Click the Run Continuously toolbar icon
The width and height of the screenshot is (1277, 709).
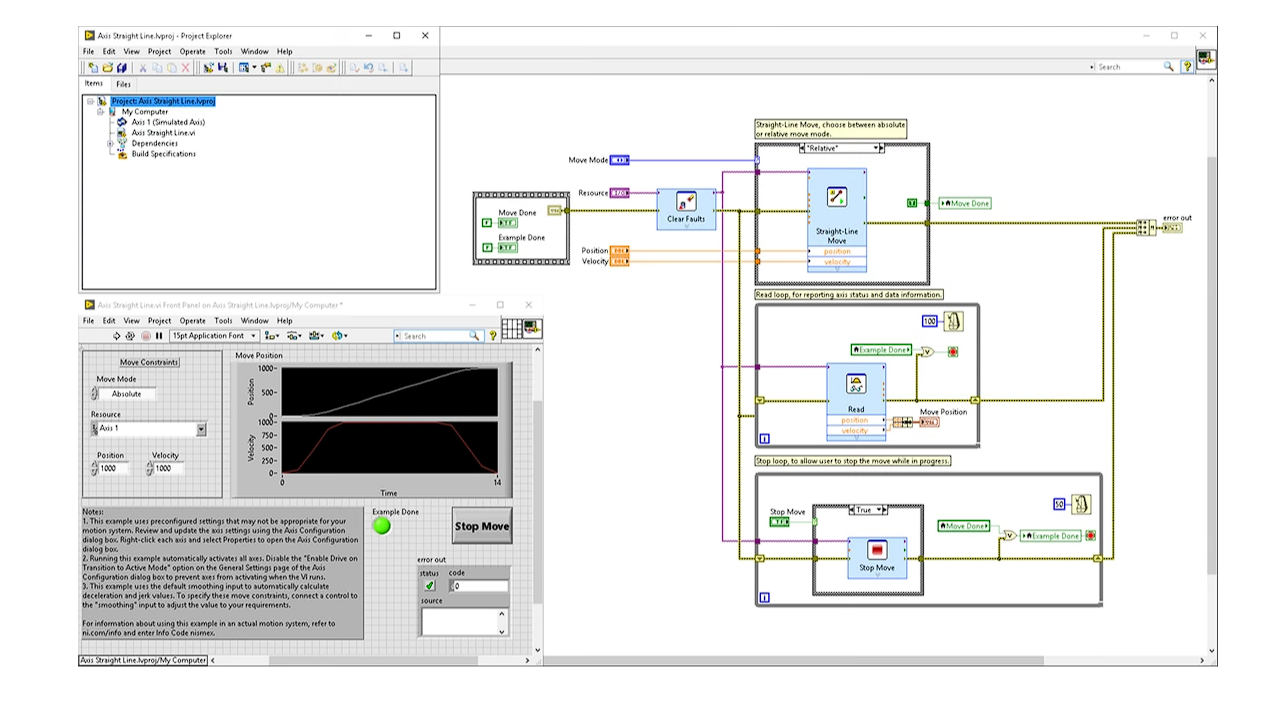(131, 336)
